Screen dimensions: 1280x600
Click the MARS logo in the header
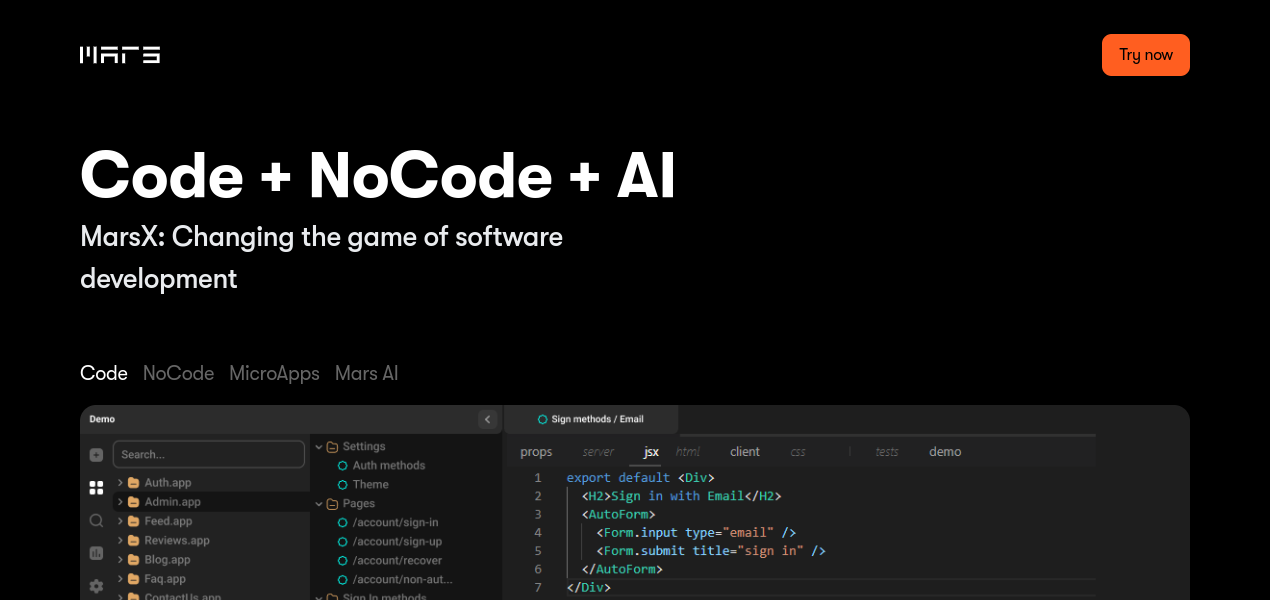[120, 55]
